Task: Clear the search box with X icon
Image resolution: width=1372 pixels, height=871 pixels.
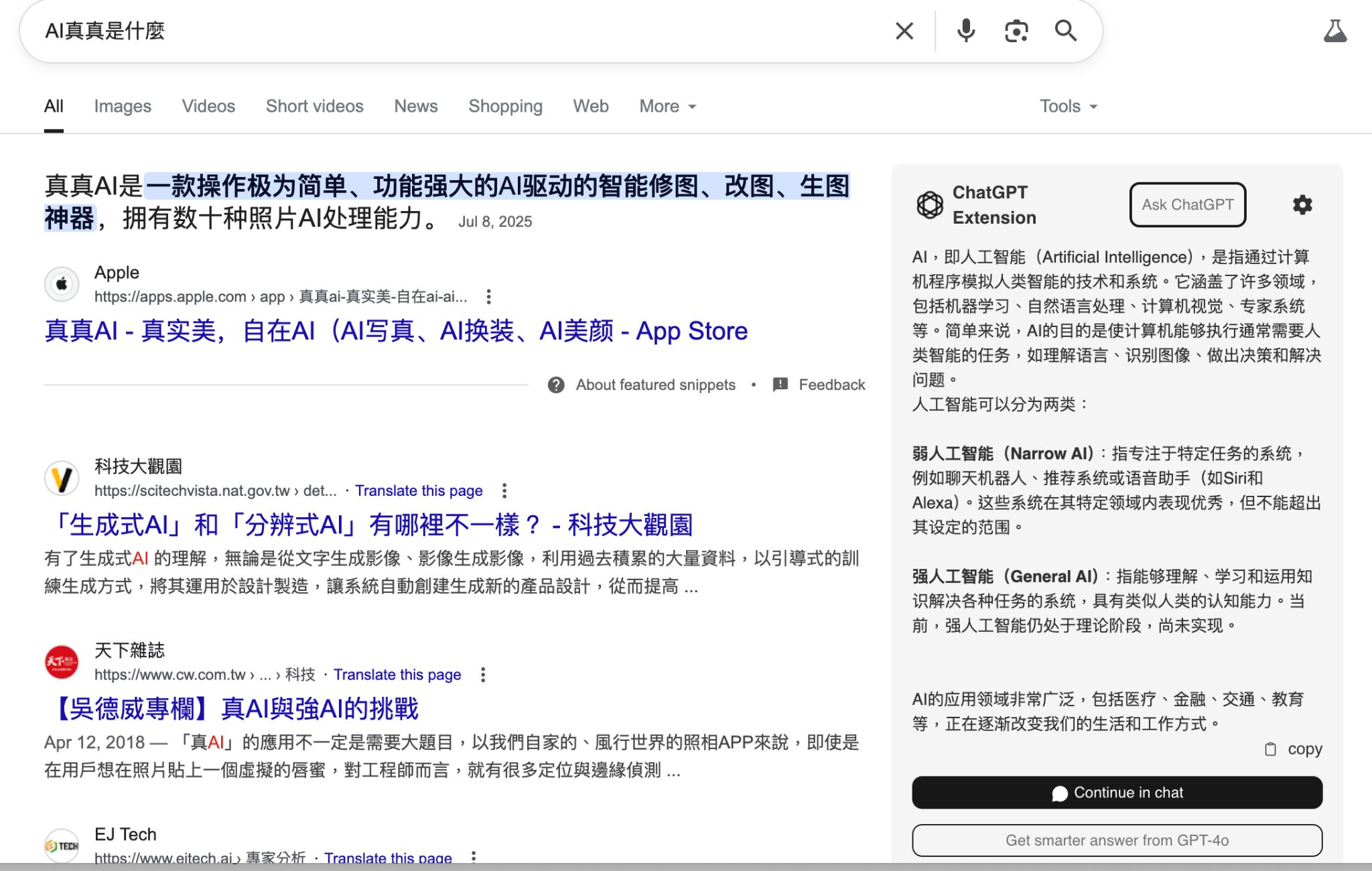Action: 904,31
